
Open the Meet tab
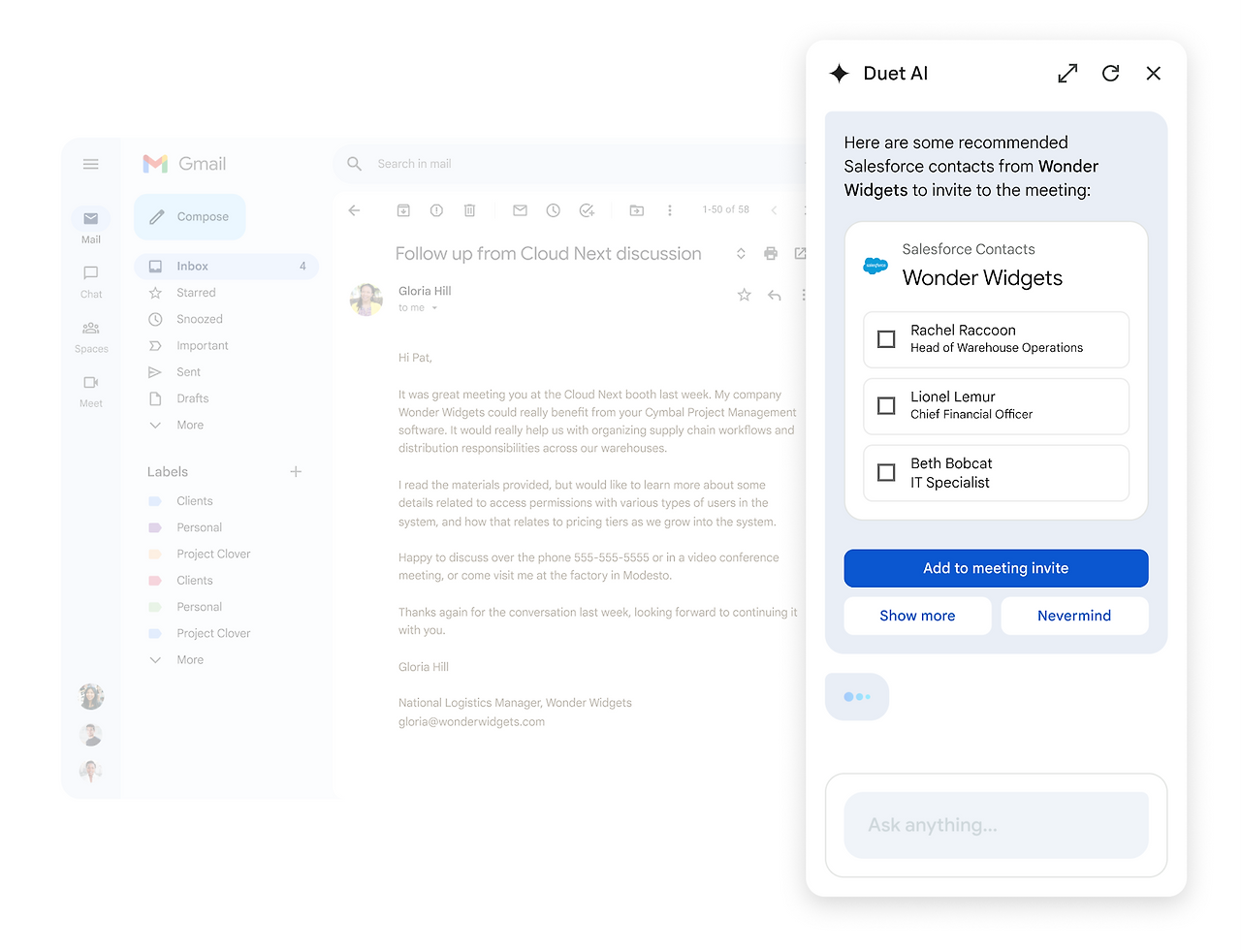91,391
